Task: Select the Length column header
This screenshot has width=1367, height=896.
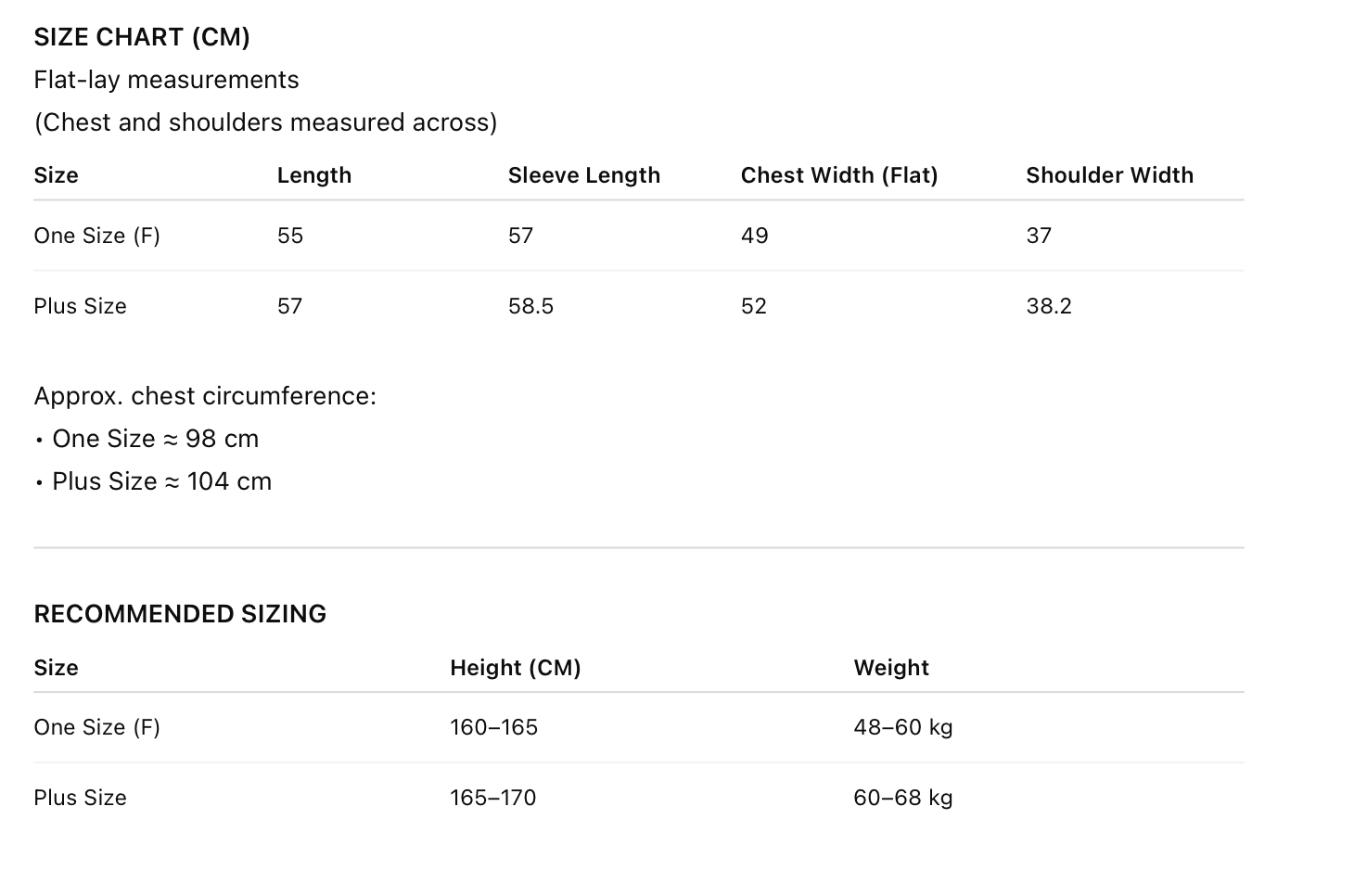Action: point(314,175)
